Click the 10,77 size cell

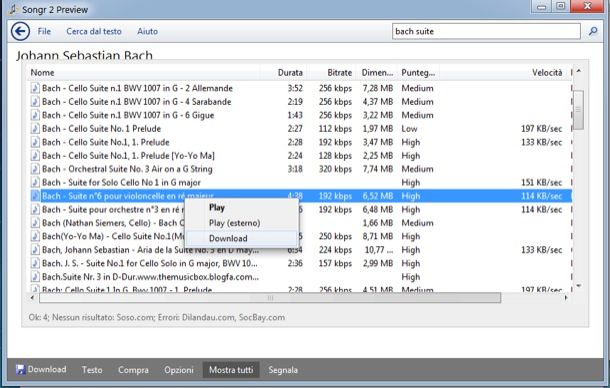coord(379,250)
